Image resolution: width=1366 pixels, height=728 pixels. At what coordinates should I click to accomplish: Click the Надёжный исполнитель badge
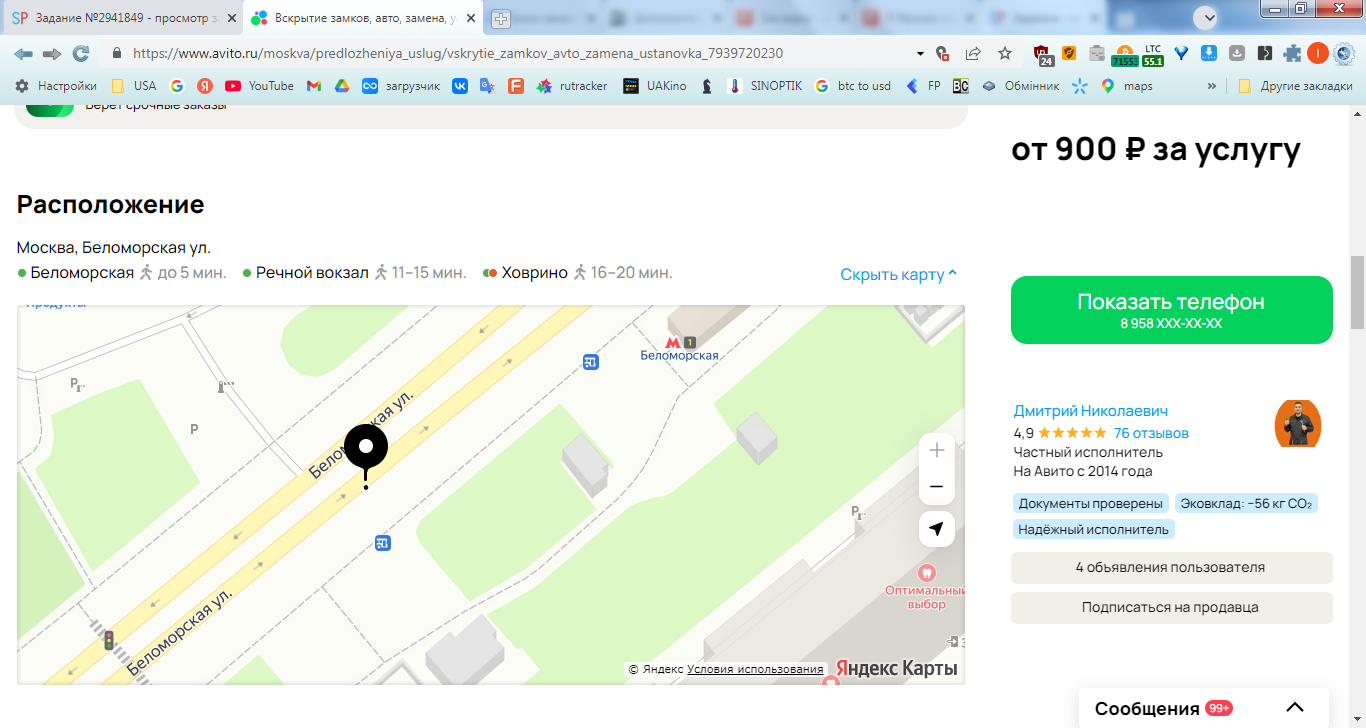point(1093,529)
